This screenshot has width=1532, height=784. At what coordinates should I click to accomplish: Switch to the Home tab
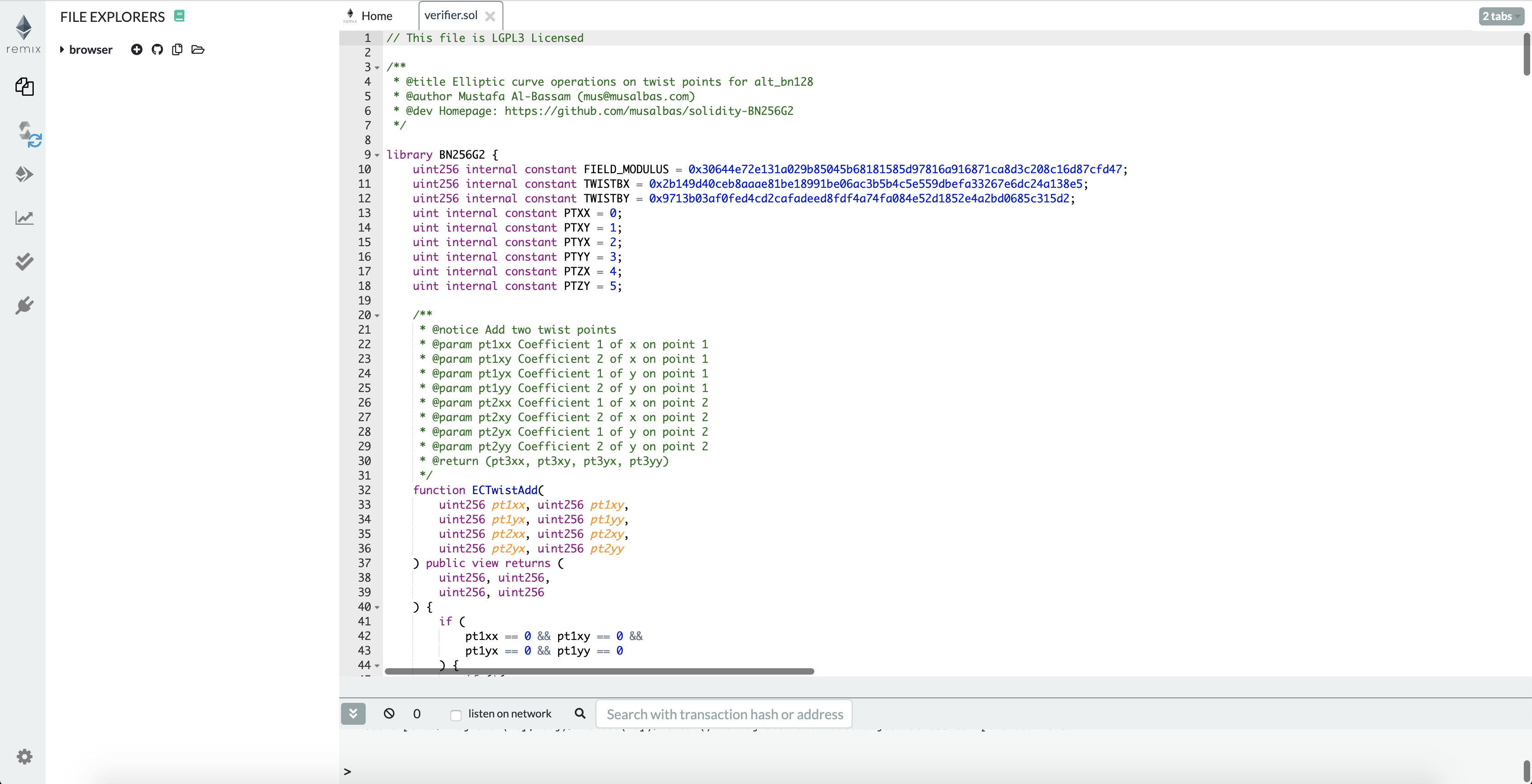(376, 16)
